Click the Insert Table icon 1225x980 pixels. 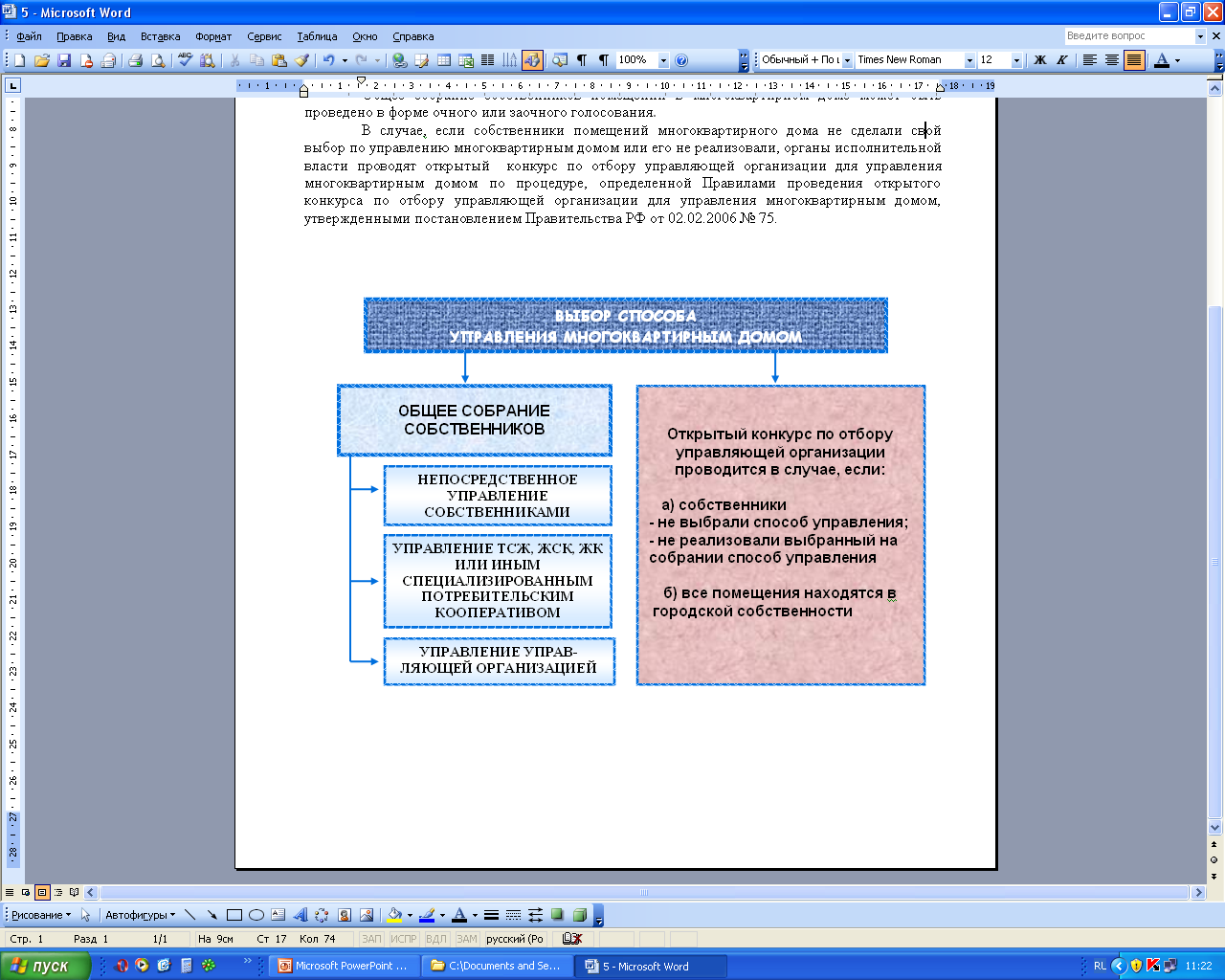pos(444,59)
